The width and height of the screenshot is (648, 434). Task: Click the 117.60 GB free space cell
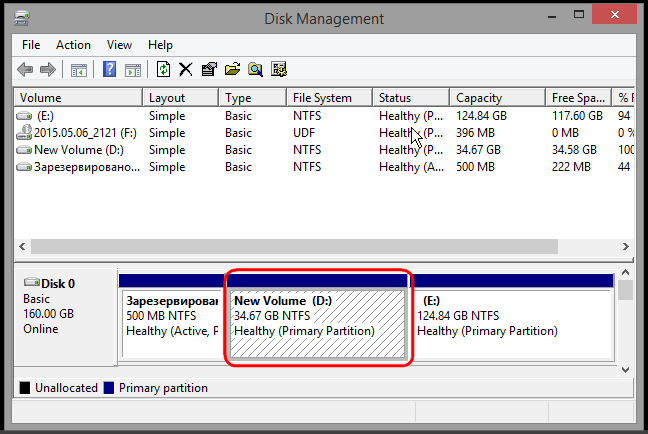pos(577,116)
